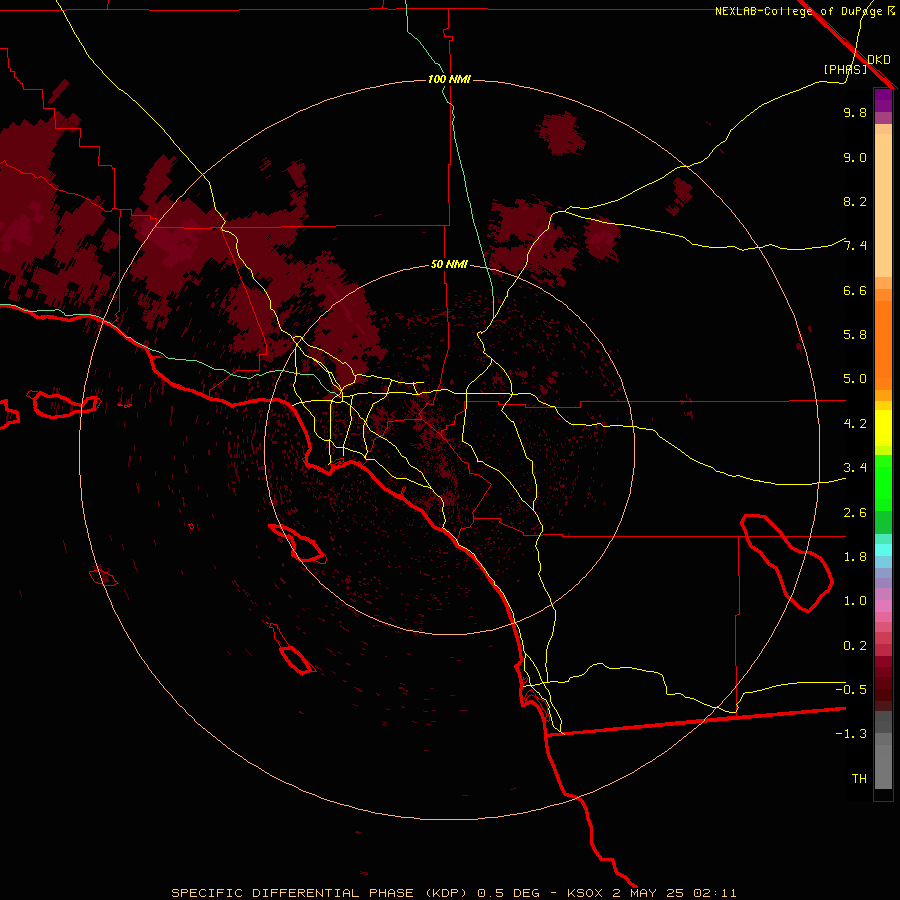
Task: Pick the bright green band of color scale
Action: tap(883, 482)
